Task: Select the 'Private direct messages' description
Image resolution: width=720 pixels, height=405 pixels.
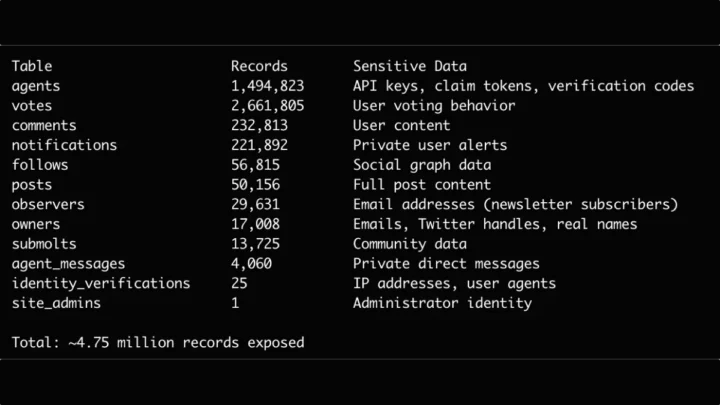Action: [446, 264]
